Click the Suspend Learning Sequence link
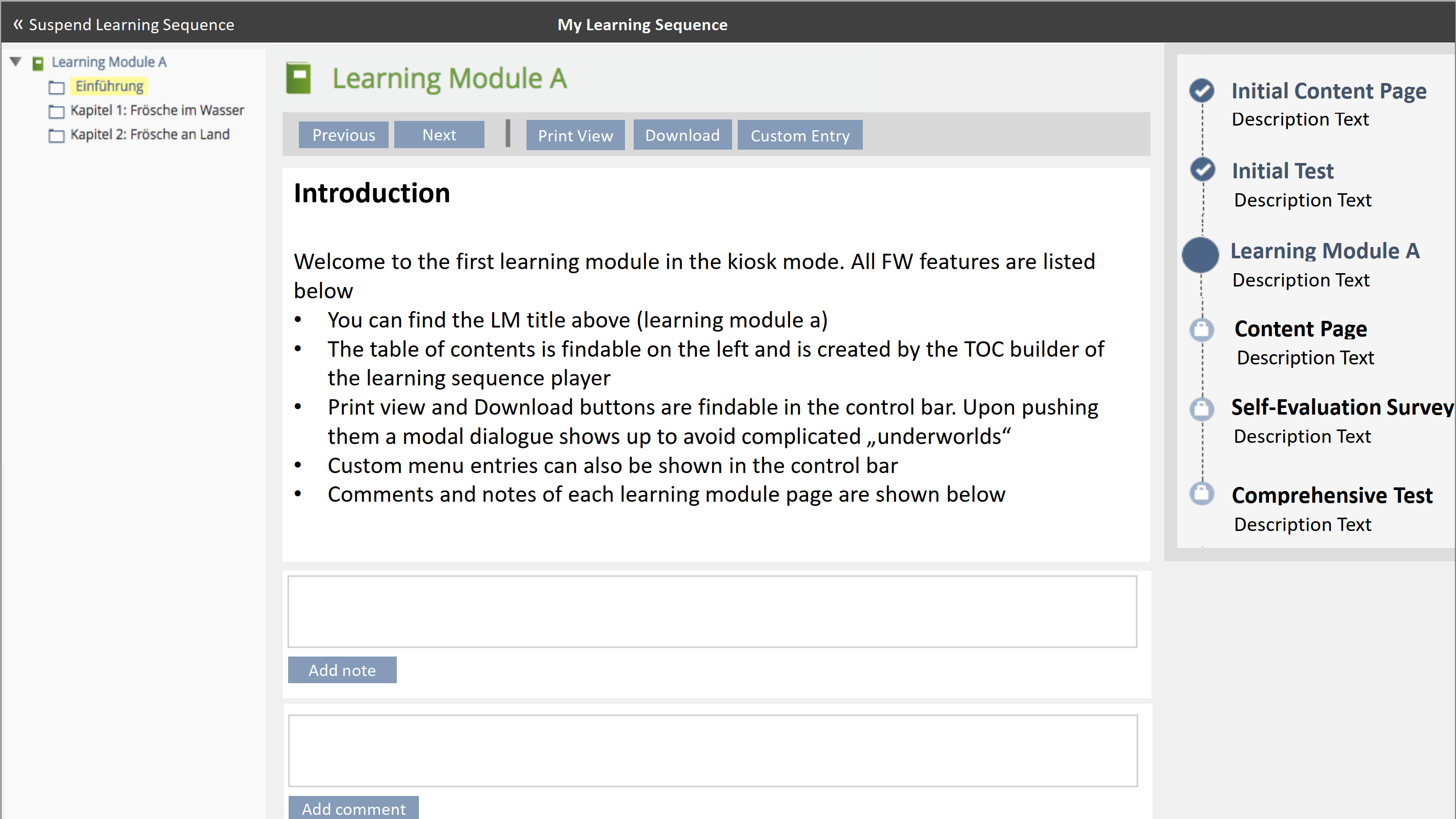The image size is (1456, 819). 124,24
